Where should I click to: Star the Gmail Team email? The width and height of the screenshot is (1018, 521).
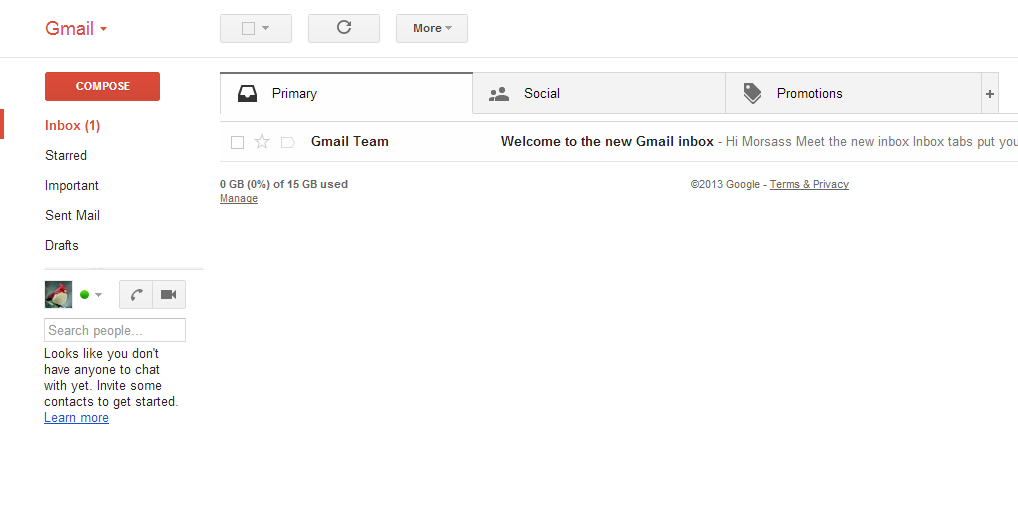tap(262, 142)
